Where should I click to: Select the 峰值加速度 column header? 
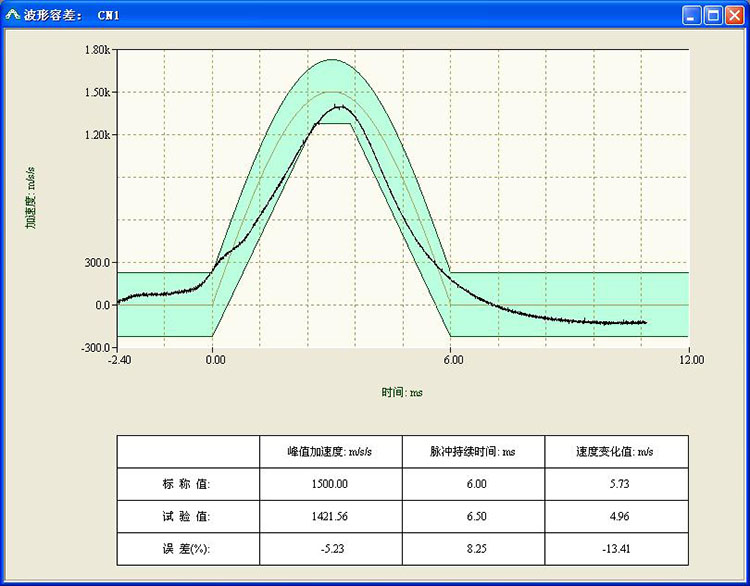point(330,452)
